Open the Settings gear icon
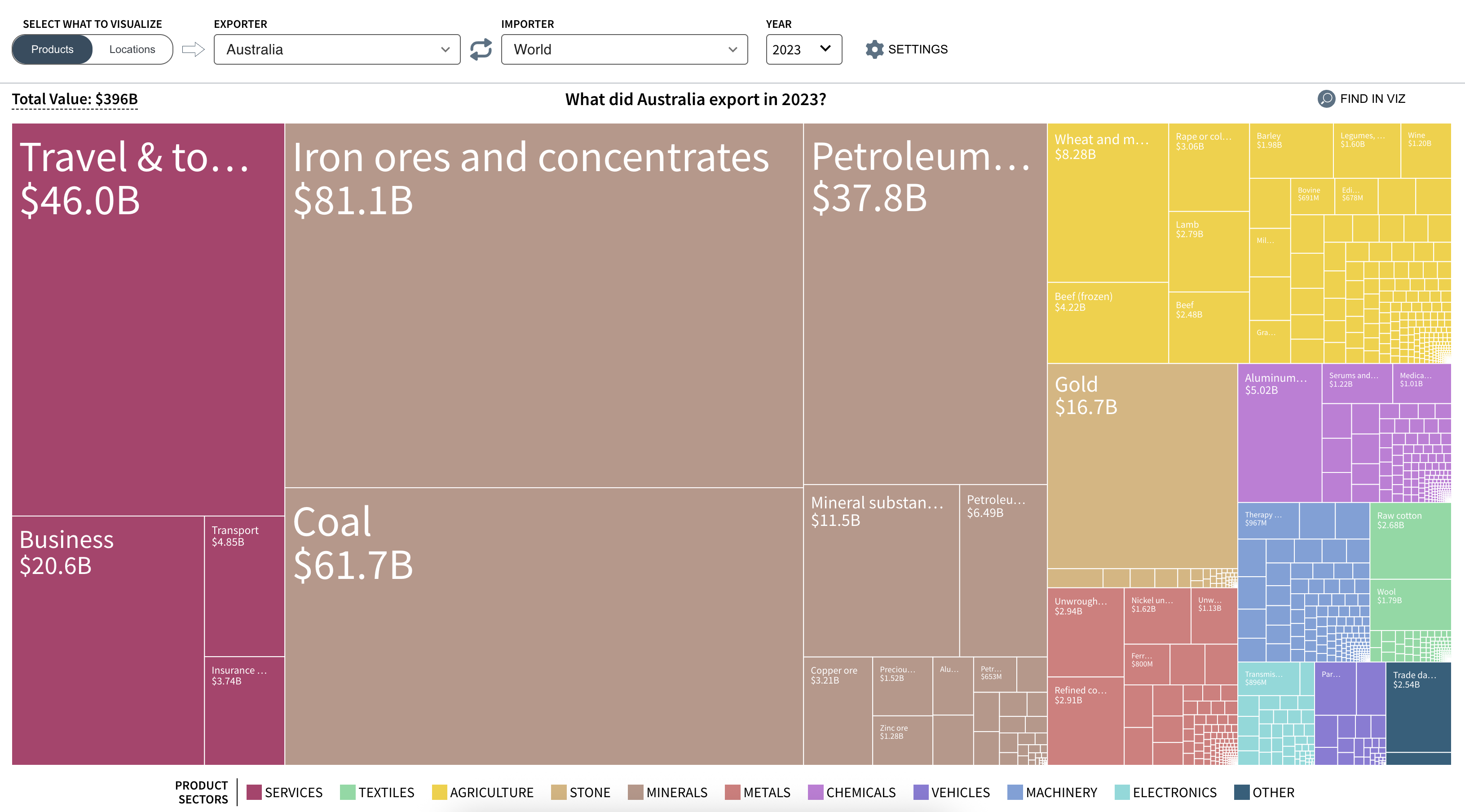The image size is (1465, 812). pyautogui.click(x=874, y=49)
